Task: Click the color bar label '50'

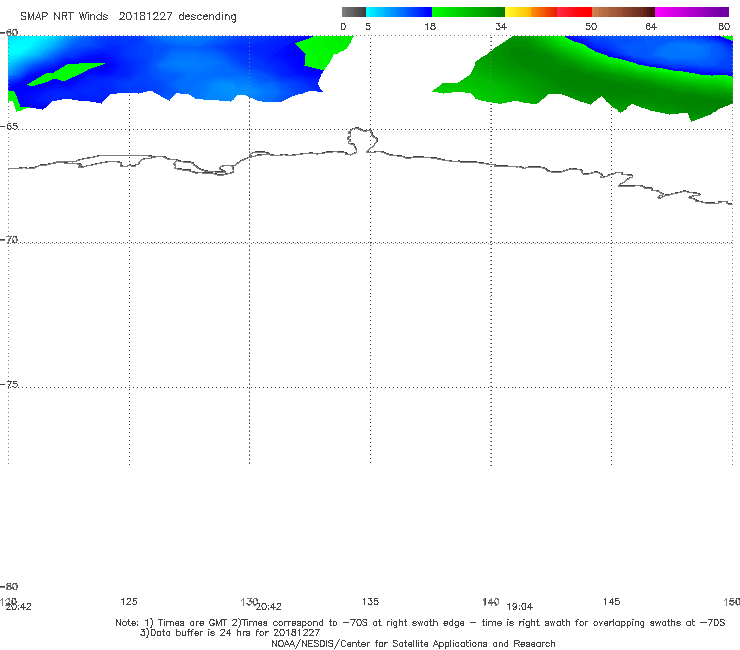Action: pos(591,27)
